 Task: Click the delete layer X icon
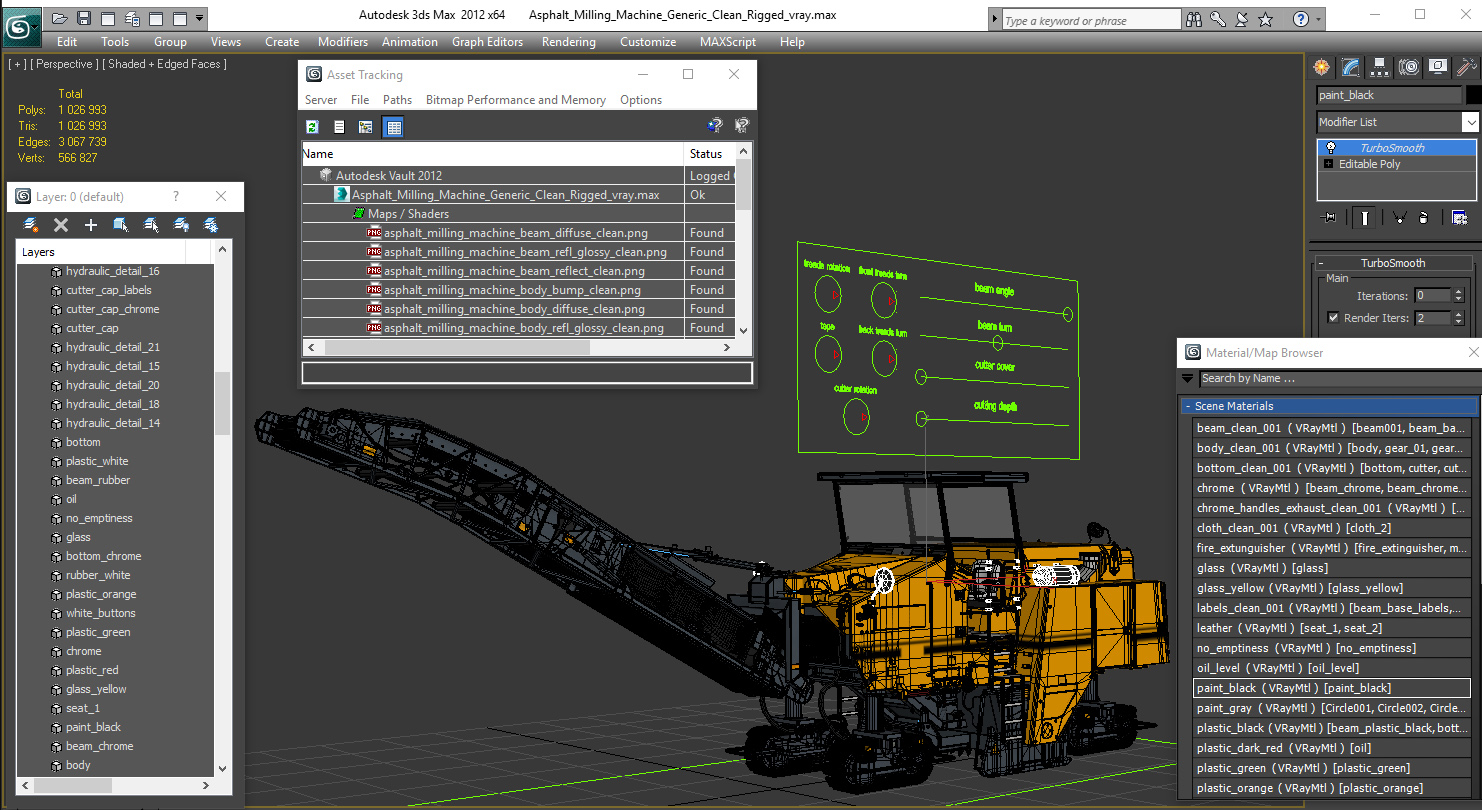point(61,225)
